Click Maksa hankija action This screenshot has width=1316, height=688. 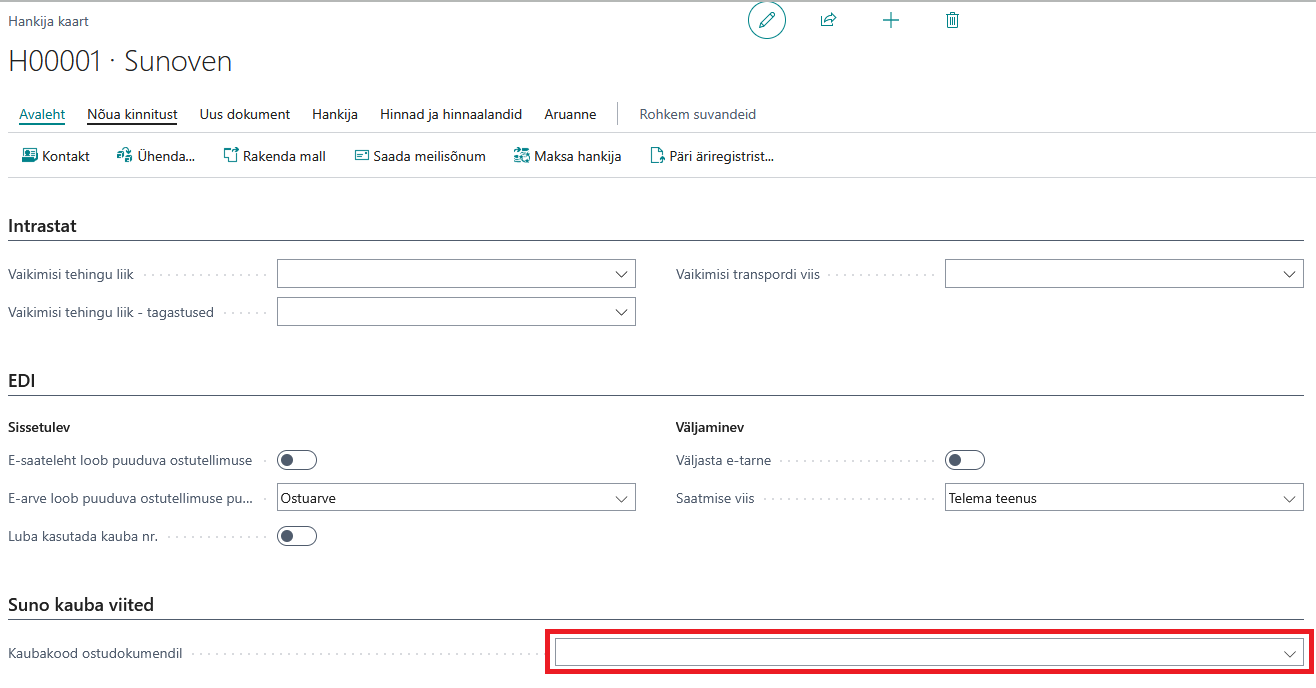(x=568, y=156)
